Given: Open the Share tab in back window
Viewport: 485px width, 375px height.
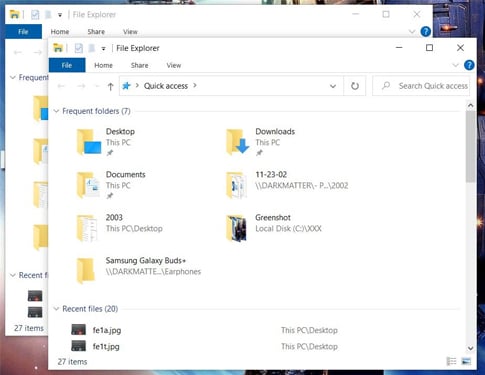Looking at the screenshot, I should point(96,32).
